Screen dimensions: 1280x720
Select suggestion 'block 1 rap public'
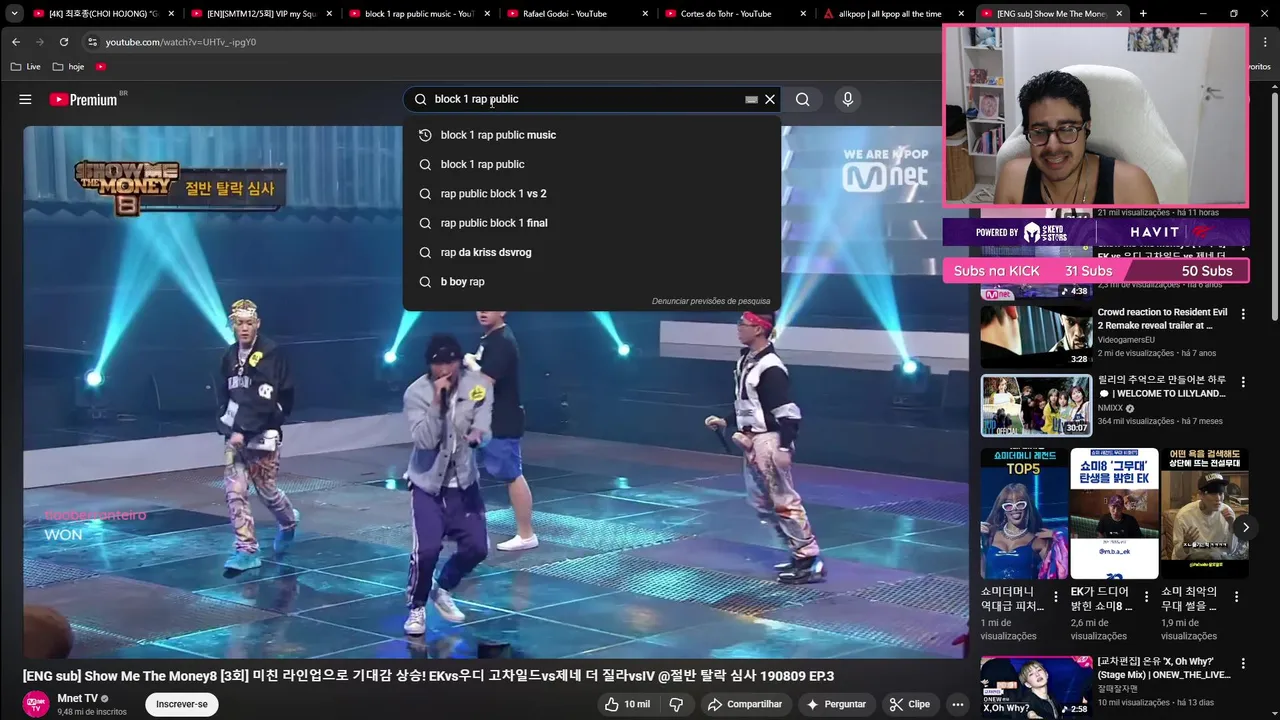(x=592, y=164)
